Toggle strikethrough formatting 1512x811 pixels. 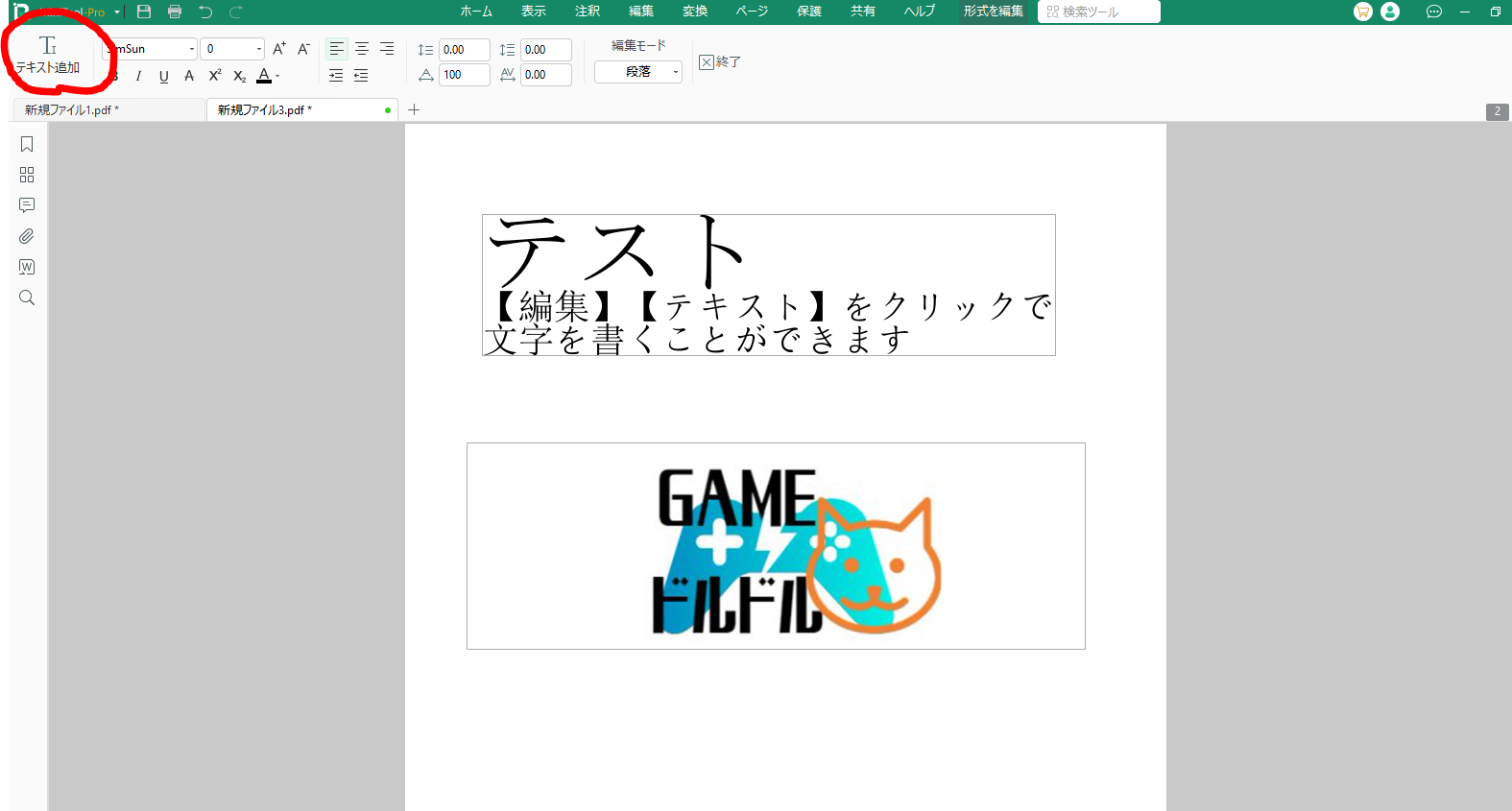pos(189,76)
